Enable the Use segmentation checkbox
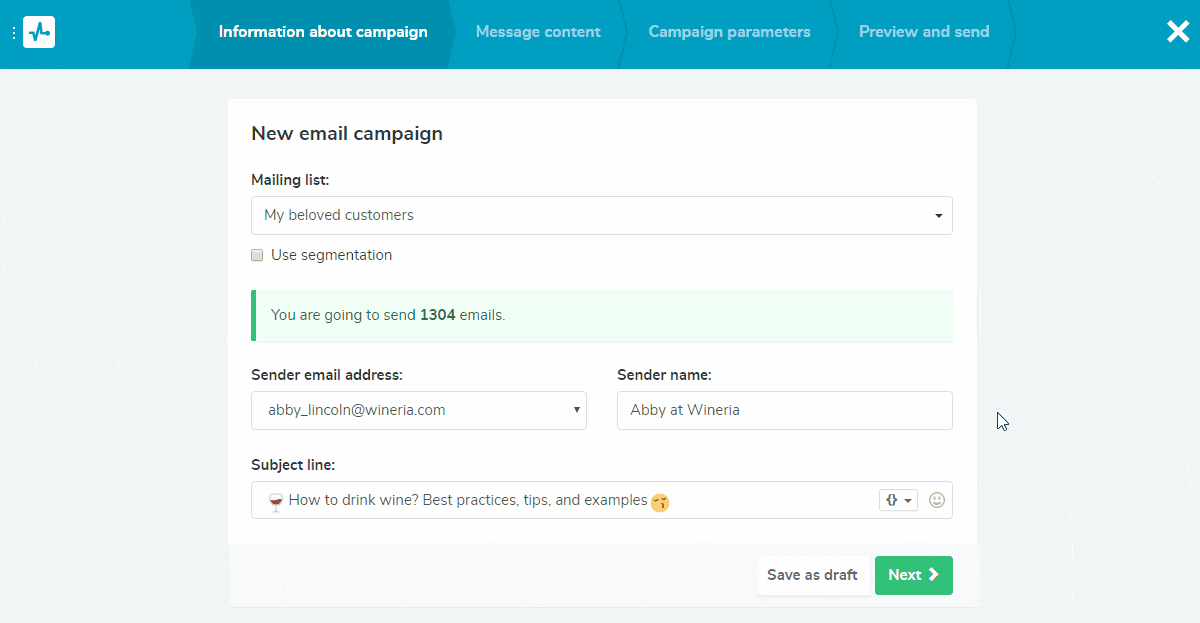The width and height of the screenshot is (1200, 623). [257, 255]
